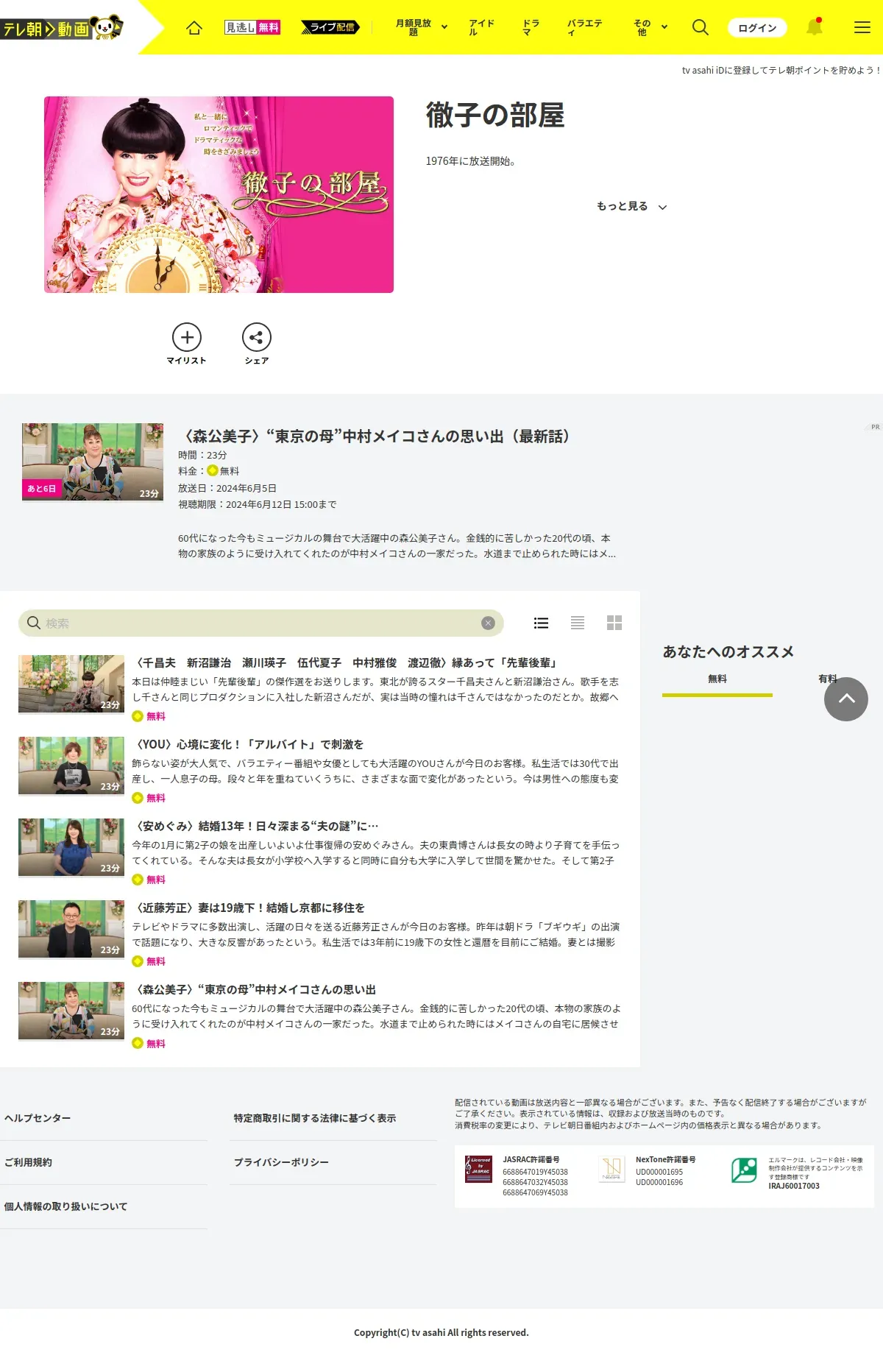
Task: Go to home via house icon
Action: pos(194,28)
